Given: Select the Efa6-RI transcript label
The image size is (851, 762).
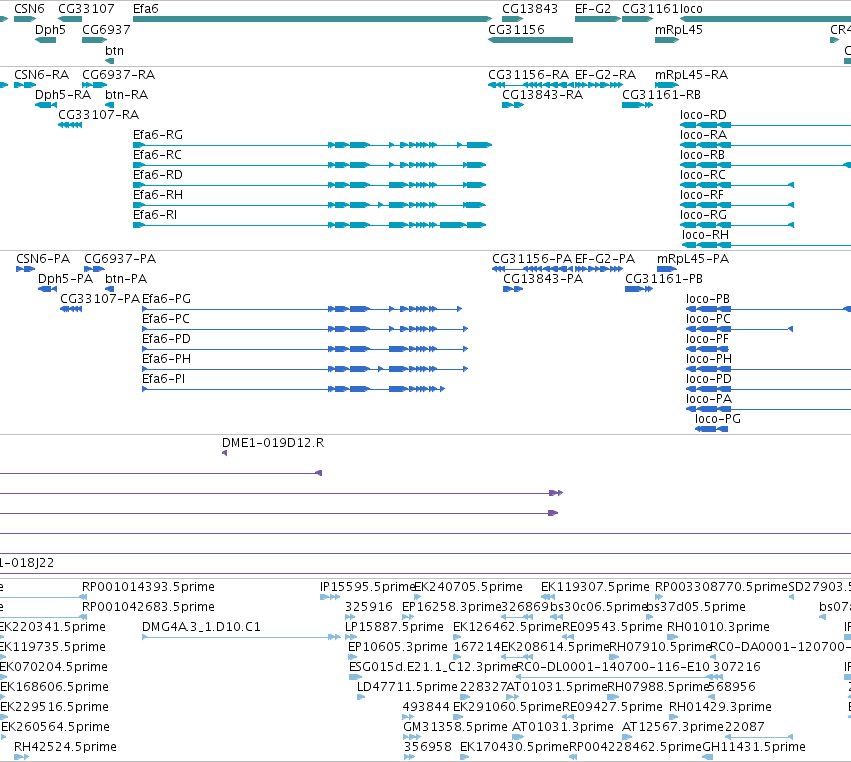Looking at the screenshot, I should click(155, 215).
